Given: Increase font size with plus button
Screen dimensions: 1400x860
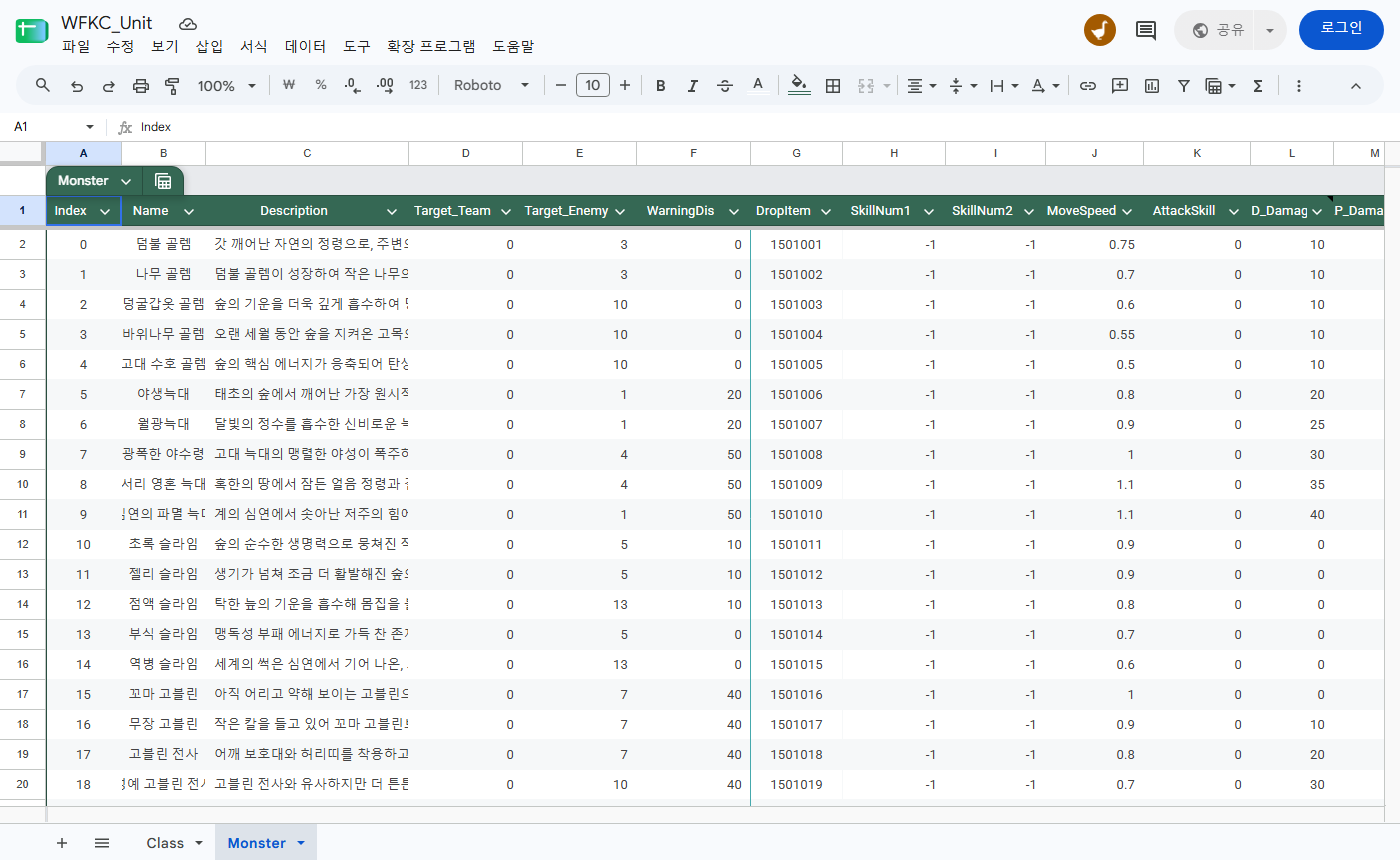Looking at the screenshot, I should click(625, 86).
